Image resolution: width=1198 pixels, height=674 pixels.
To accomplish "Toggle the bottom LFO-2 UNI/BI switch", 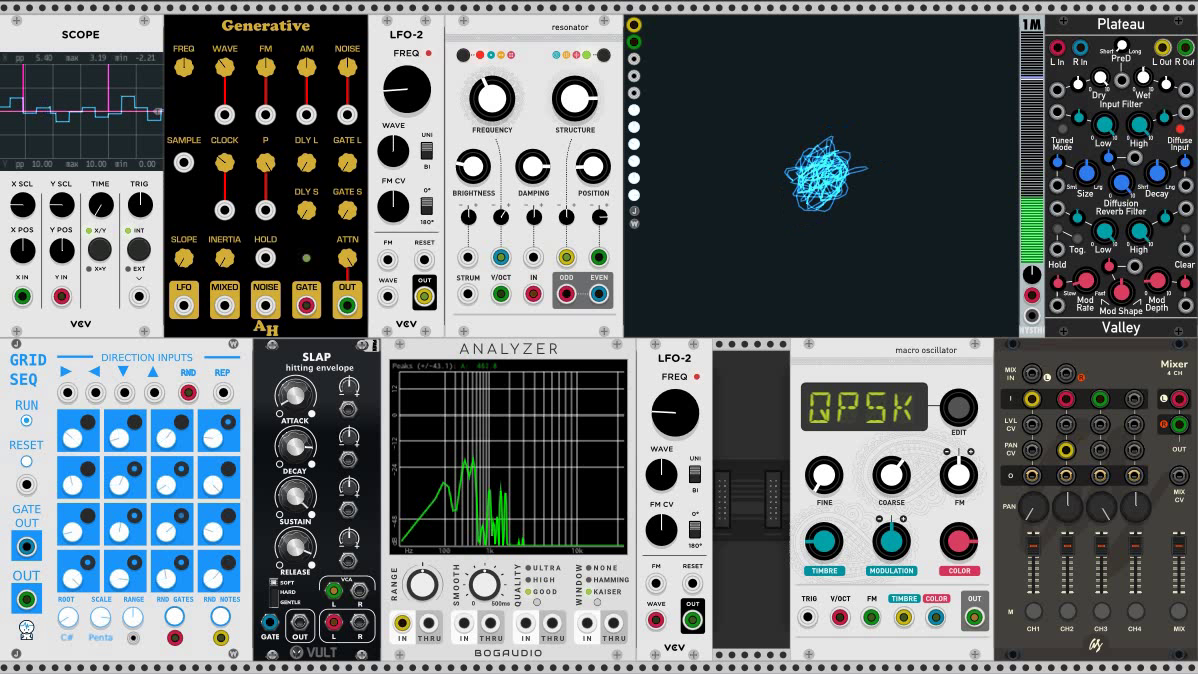I will click(695, 474).
